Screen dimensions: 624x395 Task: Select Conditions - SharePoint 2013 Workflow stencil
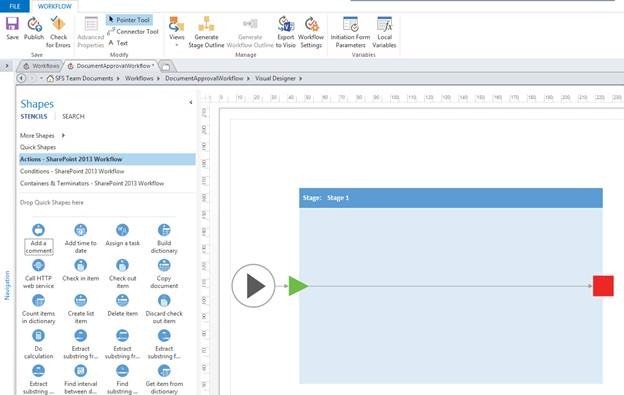point(72,171)
